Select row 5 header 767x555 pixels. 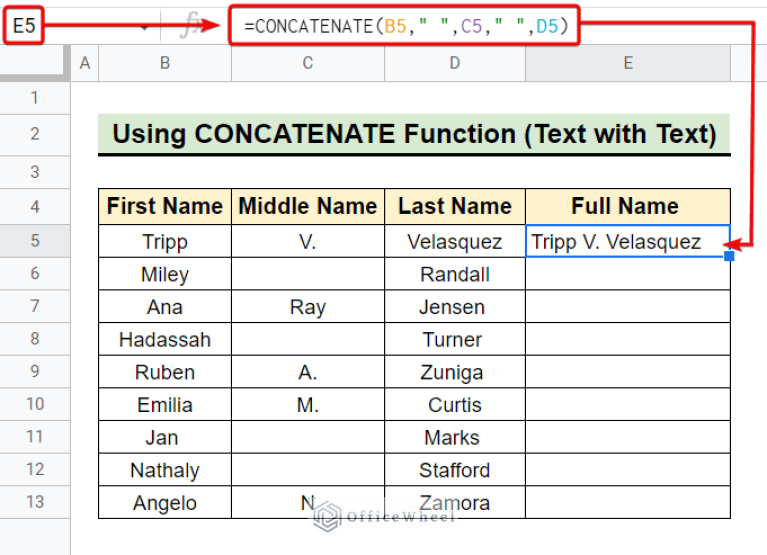pos(35,241)
